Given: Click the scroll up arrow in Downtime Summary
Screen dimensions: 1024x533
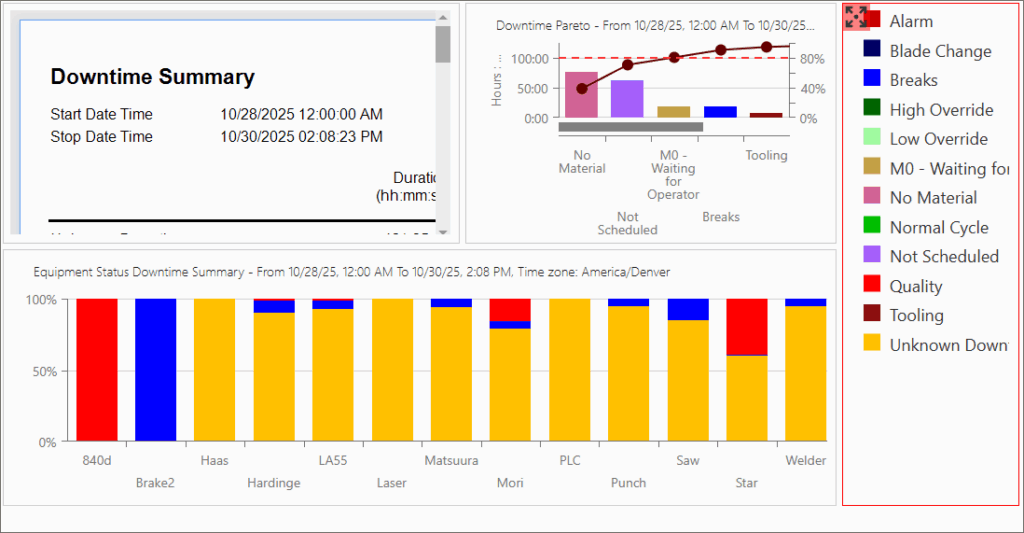Looking at the screenshot, I should (x=442, y=18).
